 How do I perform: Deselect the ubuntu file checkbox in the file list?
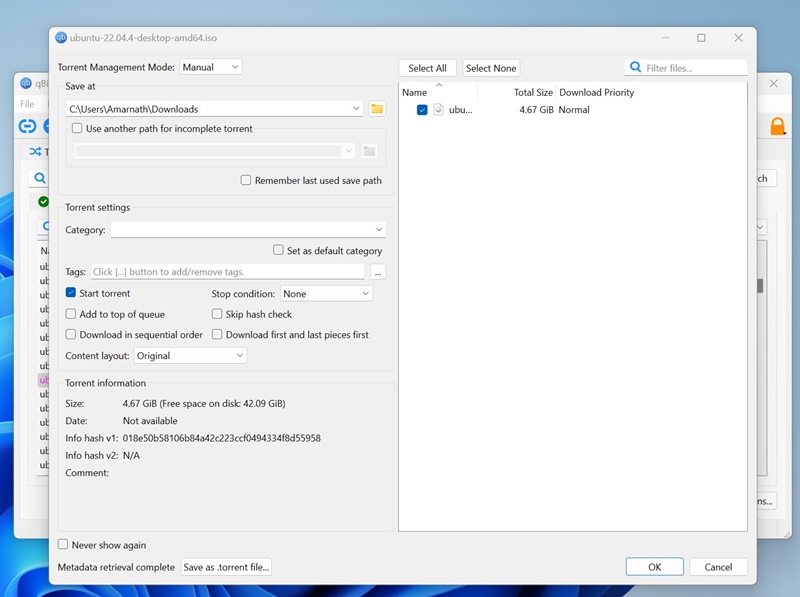click(x=422, y=110)
